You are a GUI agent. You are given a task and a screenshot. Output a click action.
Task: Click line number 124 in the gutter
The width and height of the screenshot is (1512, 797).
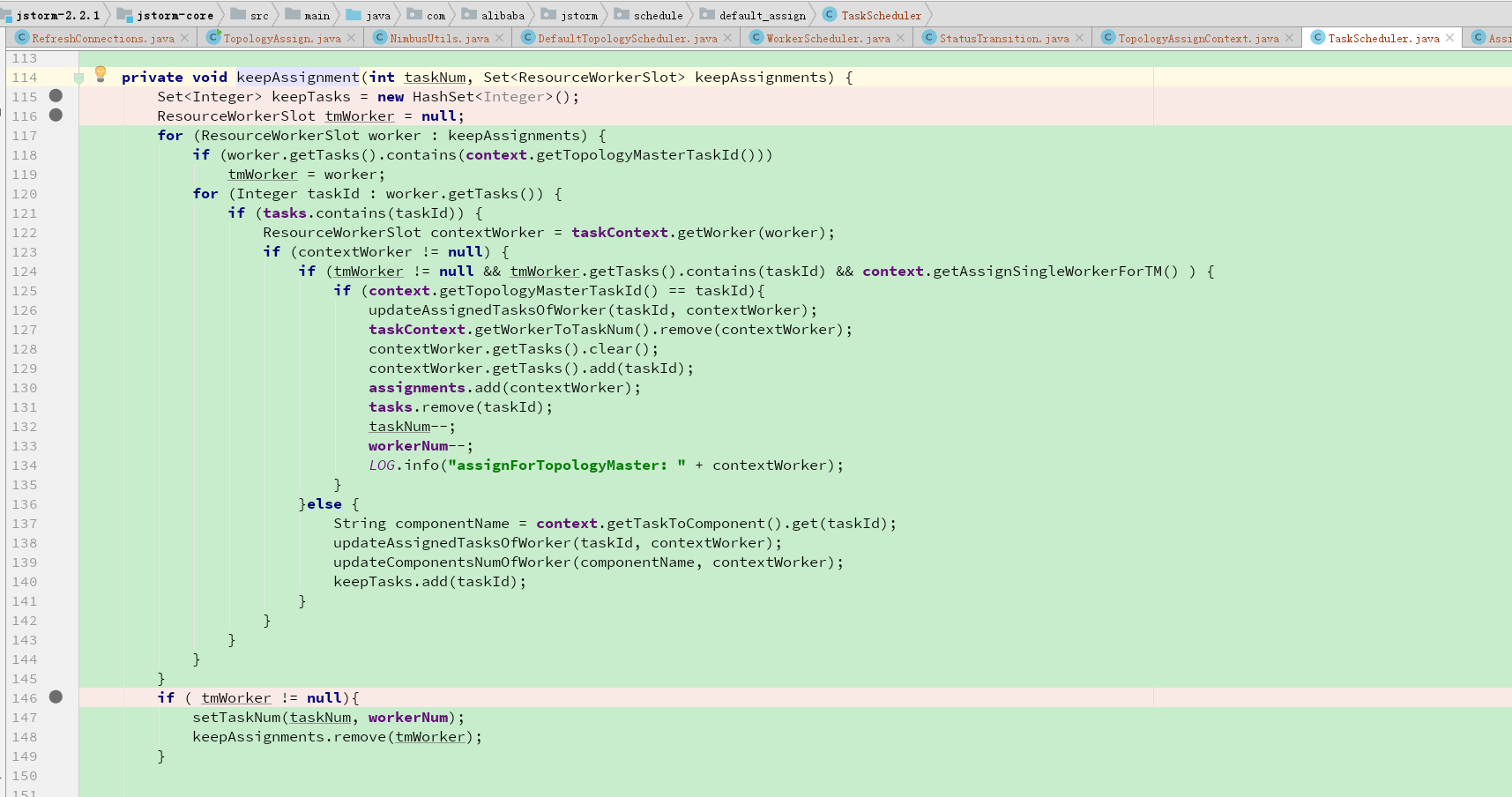(x=25, y=271)
